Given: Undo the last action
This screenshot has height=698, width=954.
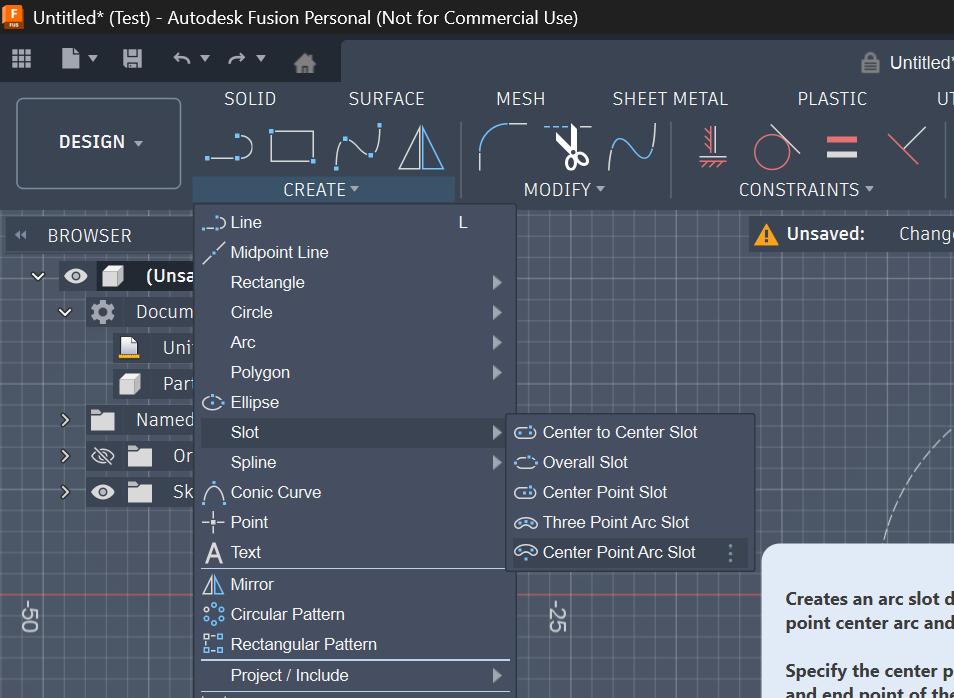Looking at the screenshot, I should coord(181,58).
